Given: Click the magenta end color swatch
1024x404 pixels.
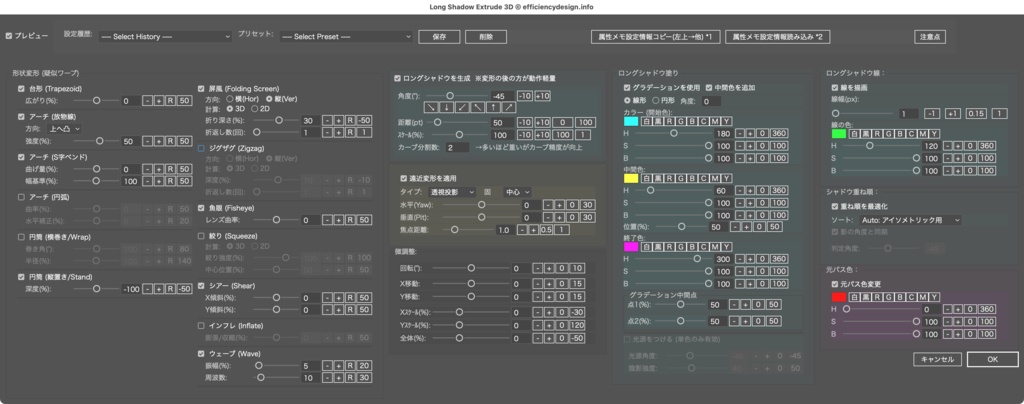Looking at the screenshot, I should pyautogui.click(x=632, y=247).
